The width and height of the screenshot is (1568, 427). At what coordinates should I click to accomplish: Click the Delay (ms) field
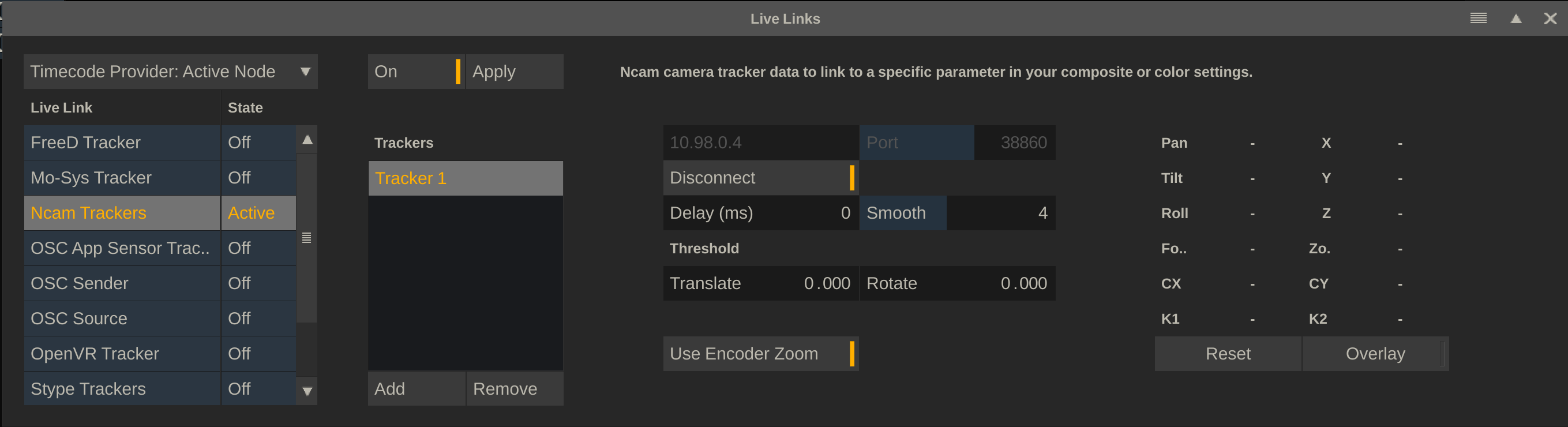pyautogui.click(x=760, y=213)
